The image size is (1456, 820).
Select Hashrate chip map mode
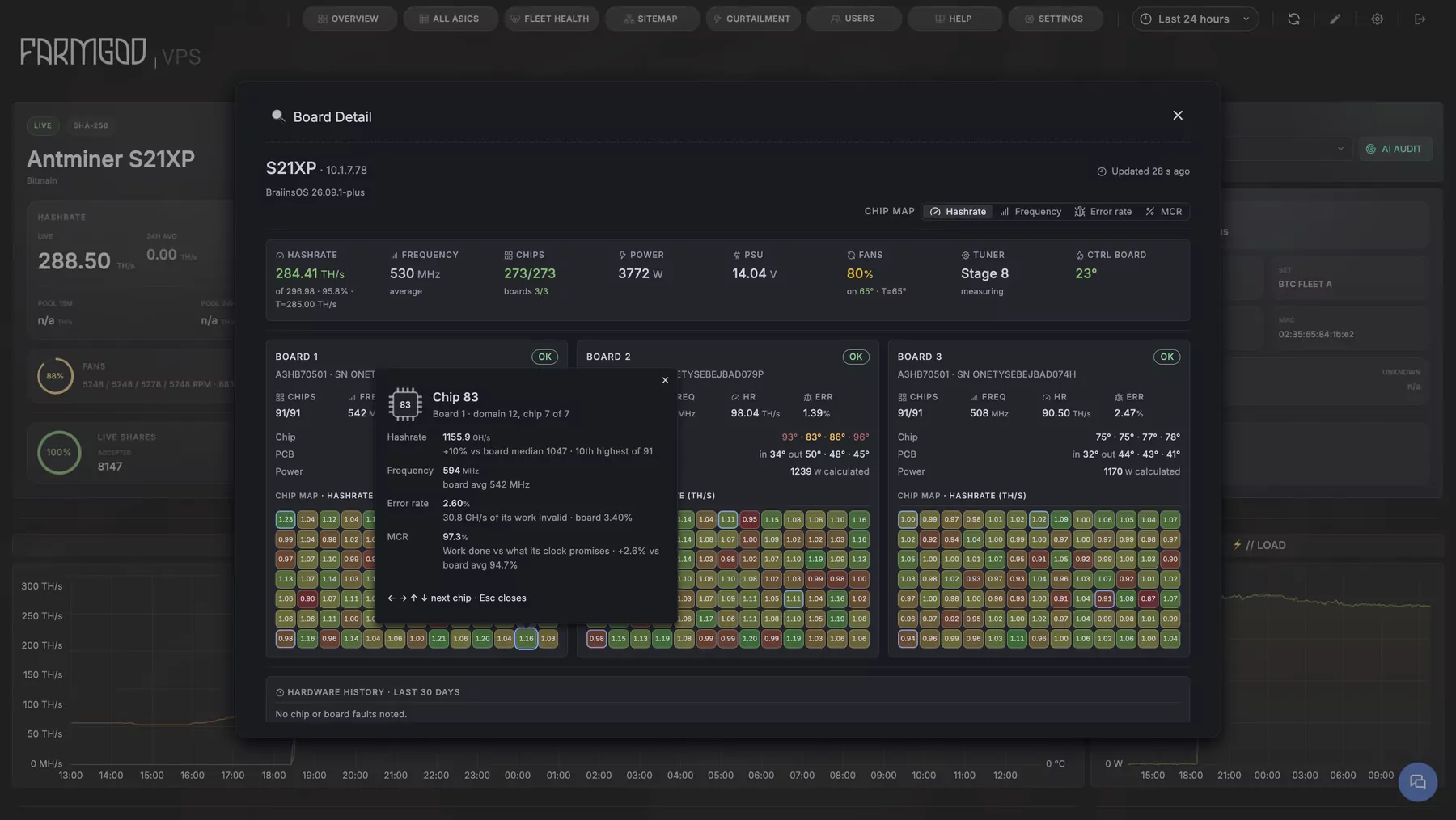coord(958,212)
